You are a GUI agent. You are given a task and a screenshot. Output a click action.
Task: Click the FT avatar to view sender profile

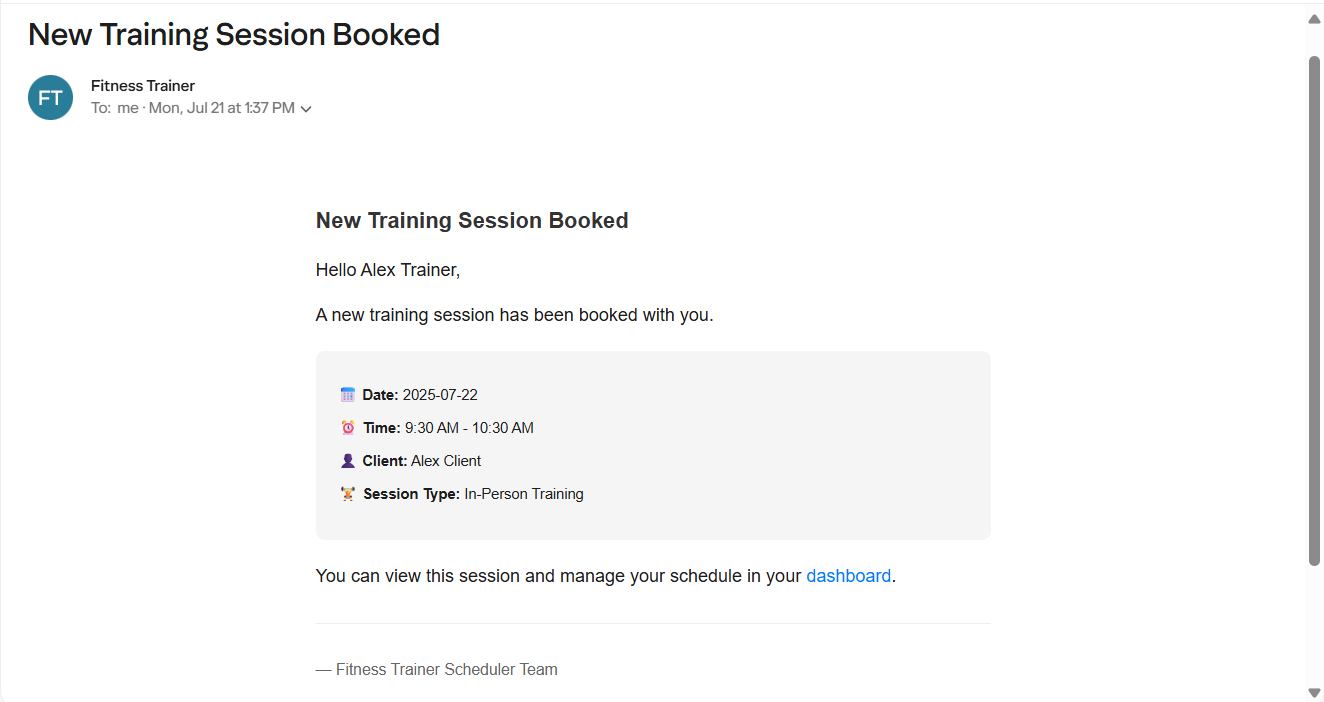[50, 97]
